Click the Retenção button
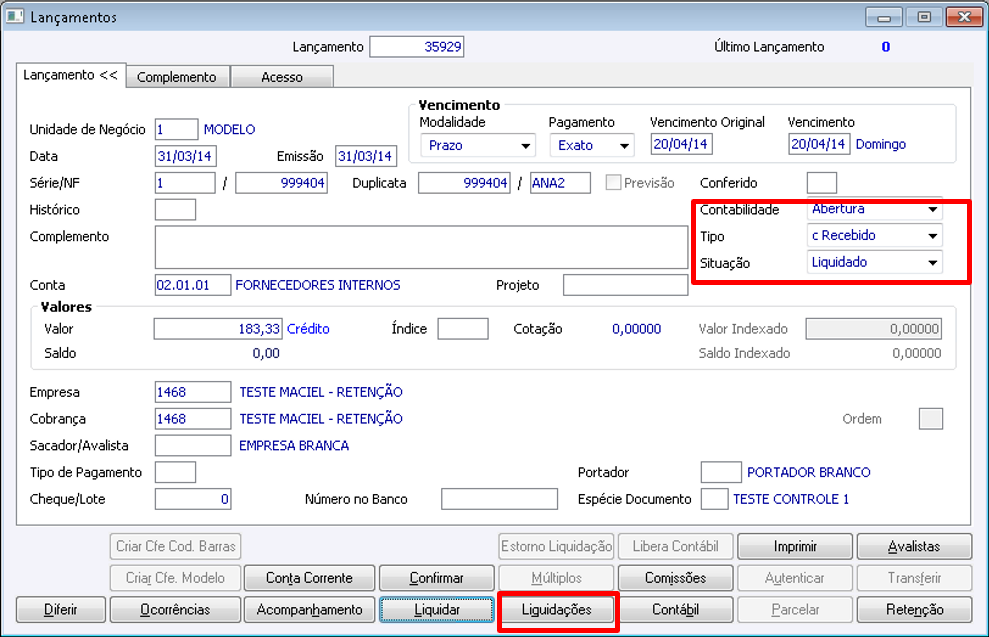Screen dimensions: 989x637 click(915, 610)
